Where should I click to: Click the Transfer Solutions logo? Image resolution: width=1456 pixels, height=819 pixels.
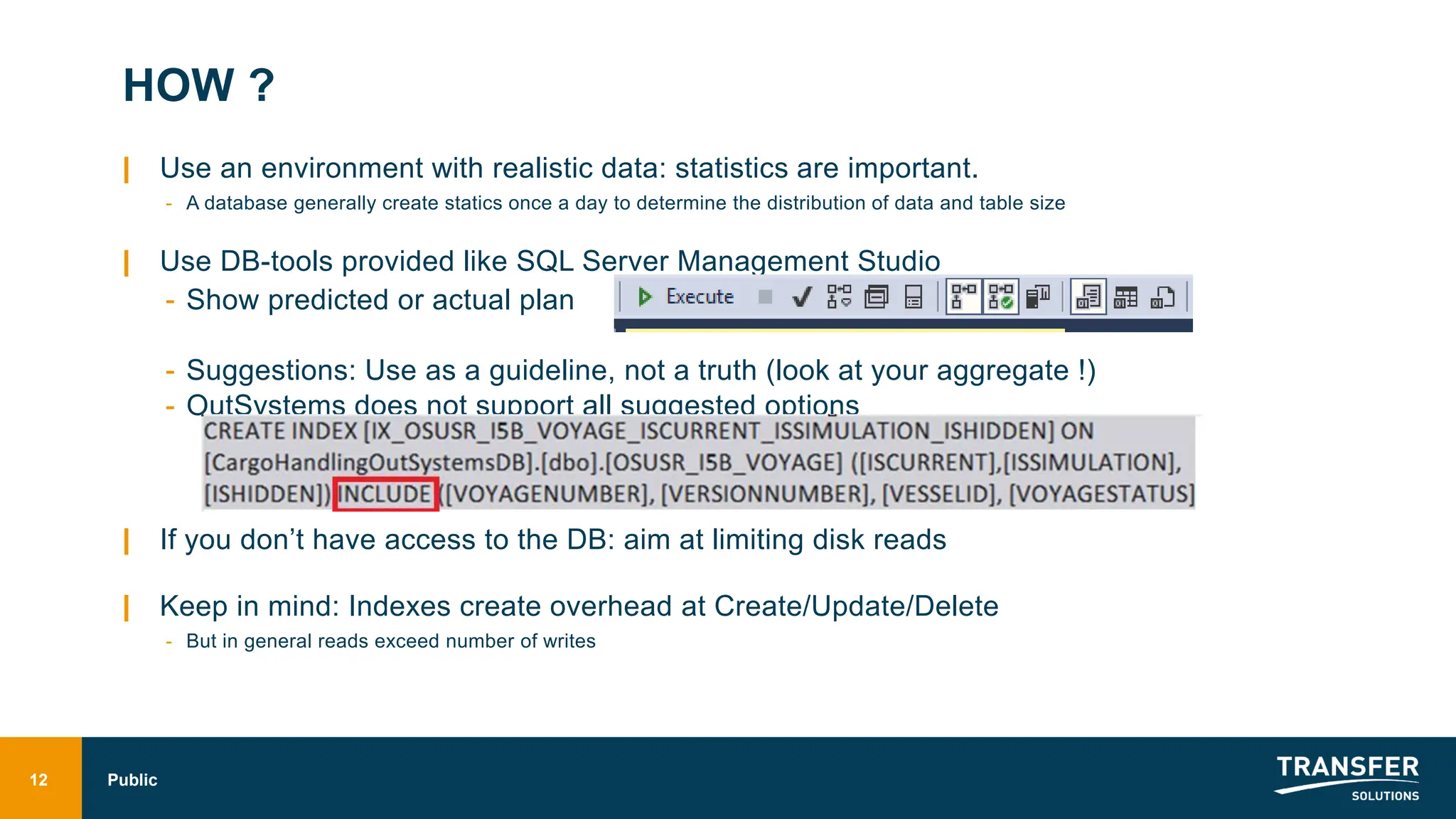(1347, 778)
